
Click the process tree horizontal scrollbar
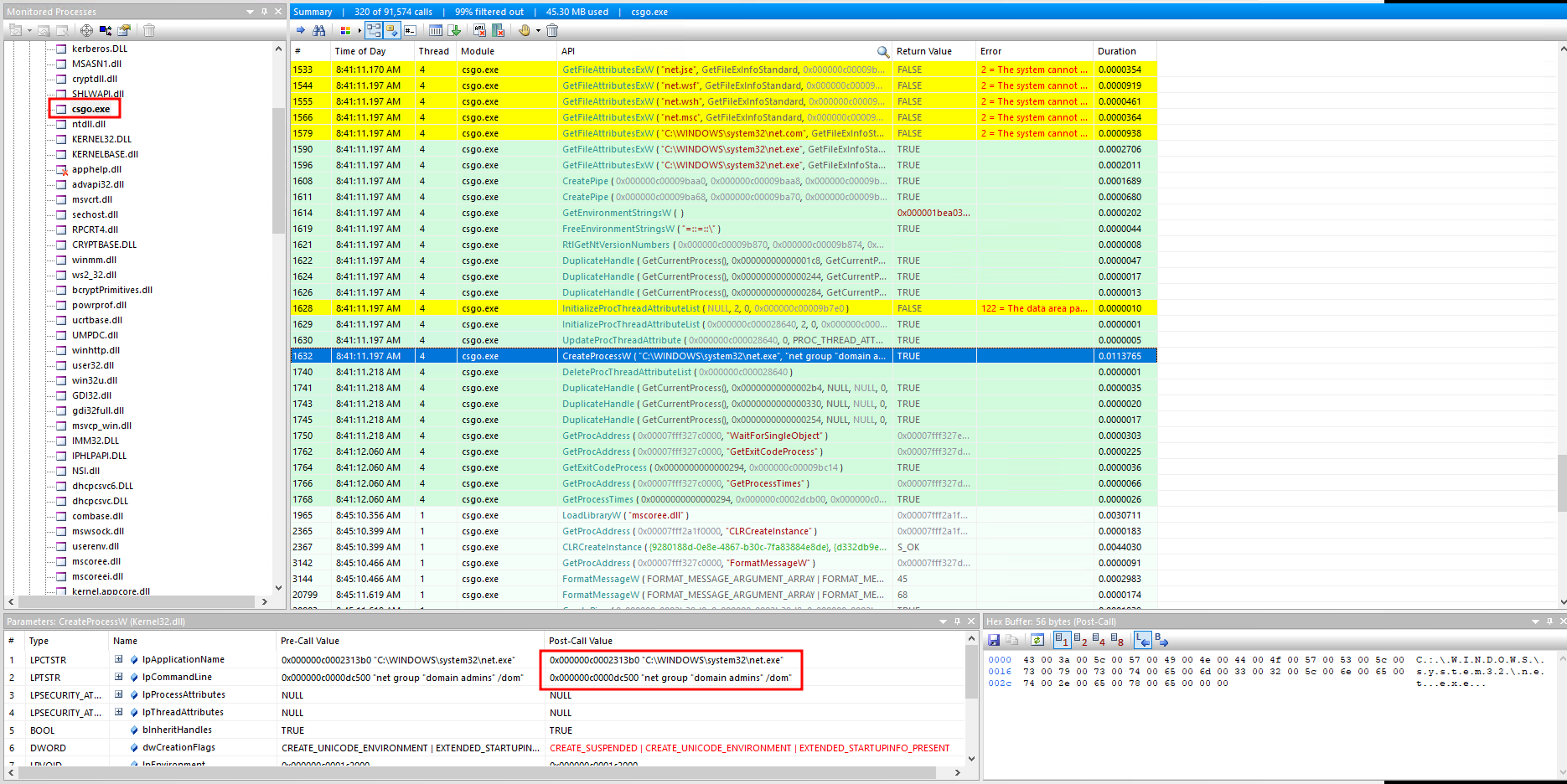point(138,601)
